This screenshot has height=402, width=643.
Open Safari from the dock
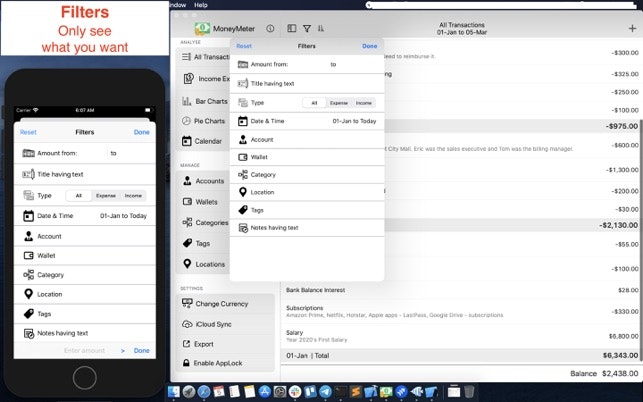(204, 392)
